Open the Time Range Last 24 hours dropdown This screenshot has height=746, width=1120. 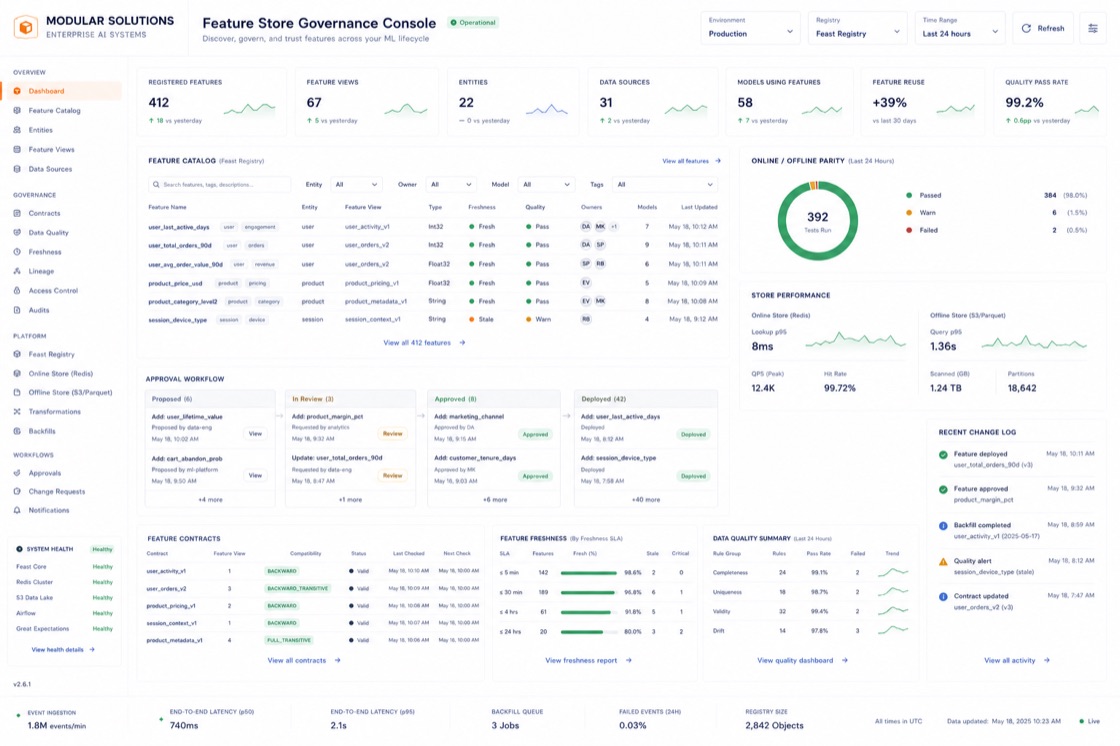[x=960, y=29]
